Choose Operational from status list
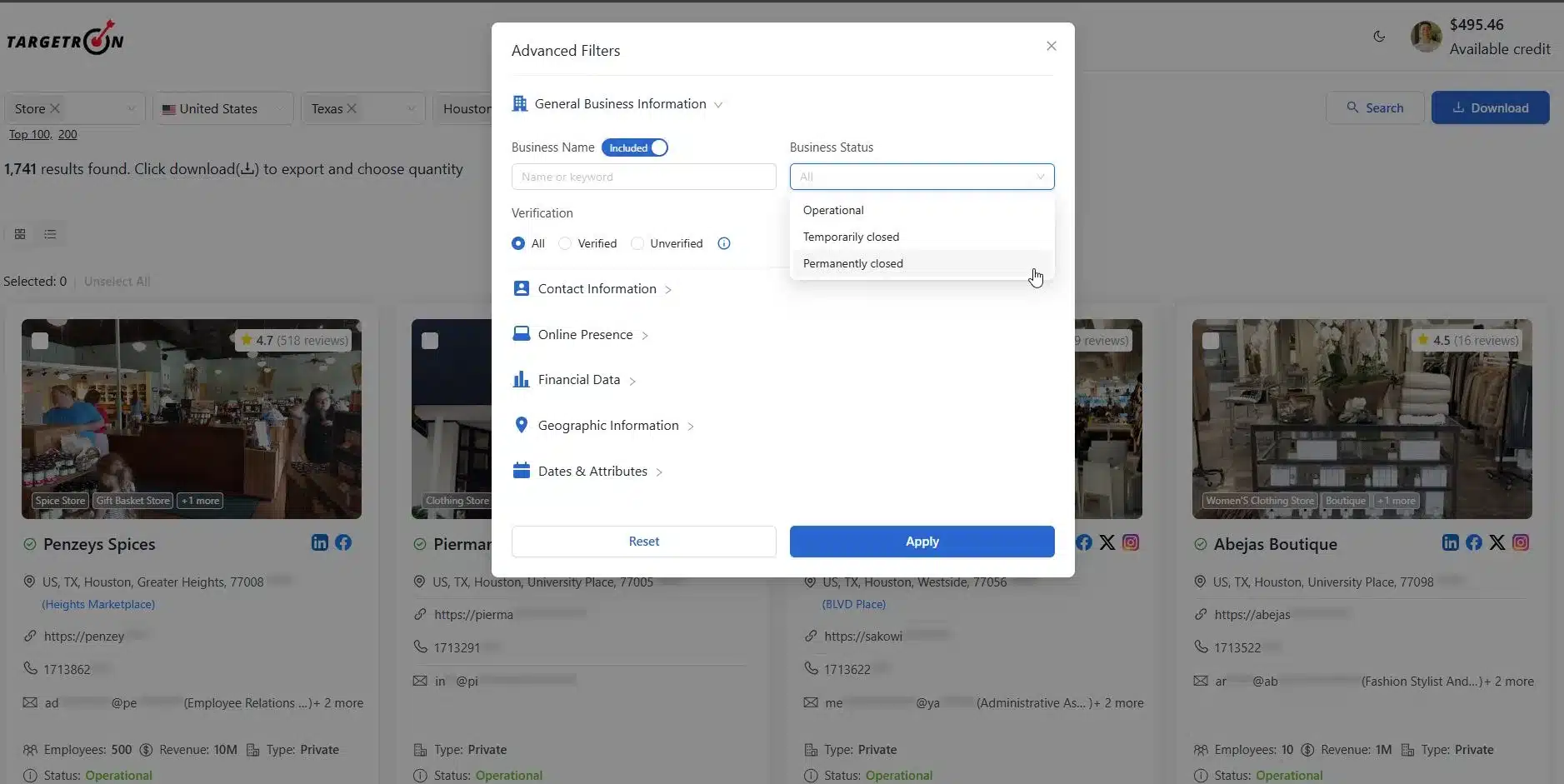1564x784 pixels. coord(833,210)
